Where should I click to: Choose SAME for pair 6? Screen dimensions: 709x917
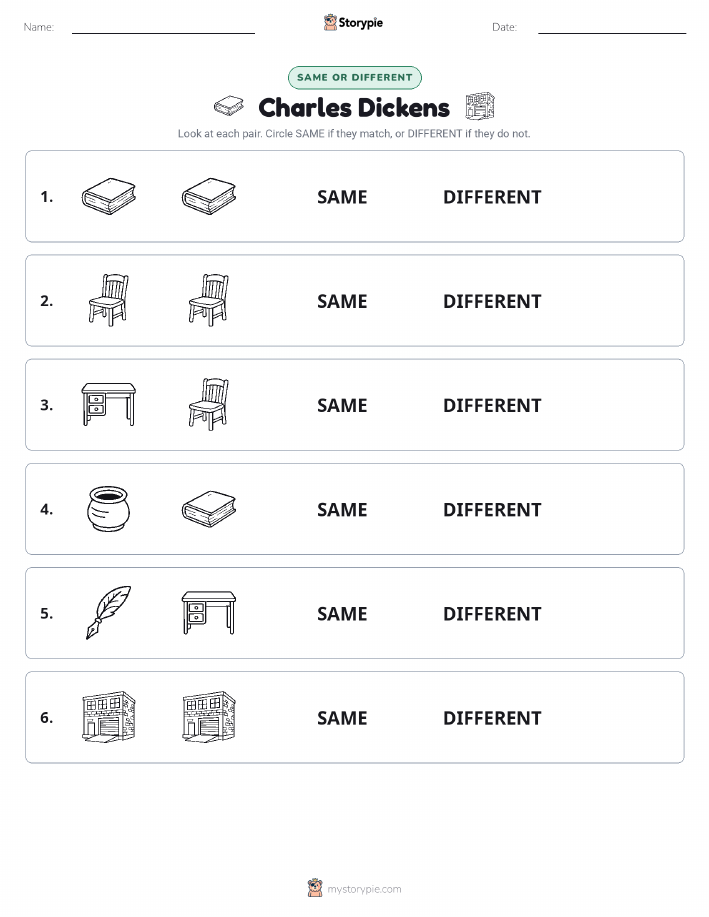pyautogui.click(x=342, y=718)
